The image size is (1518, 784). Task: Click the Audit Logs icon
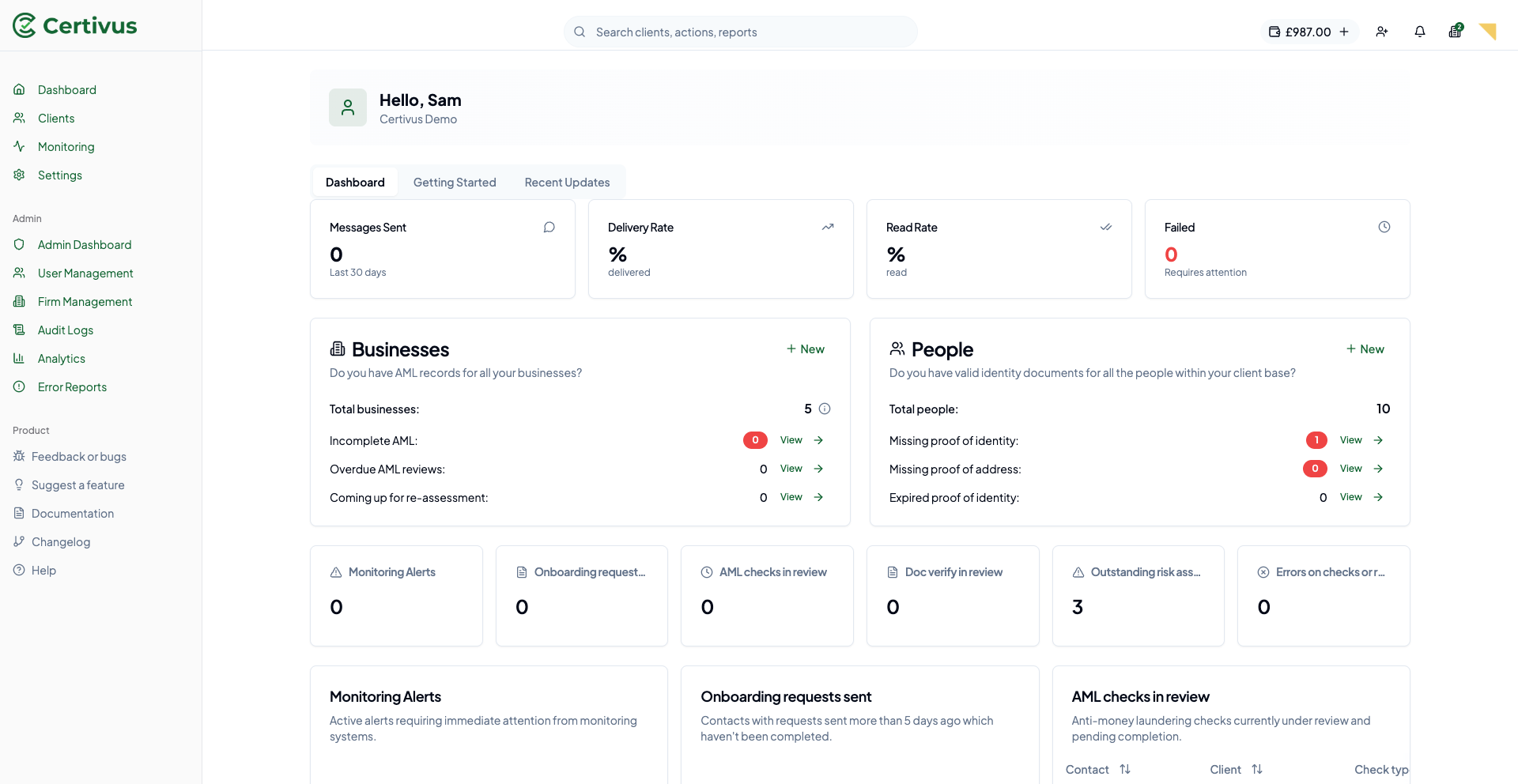[x=19, y=330]
